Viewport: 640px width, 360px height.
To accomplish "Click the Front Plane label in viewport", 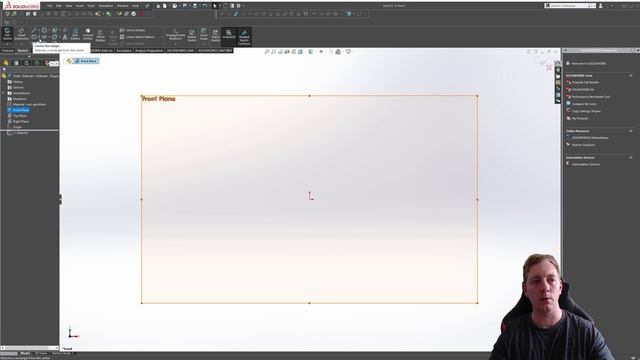I will coord(158,99).
